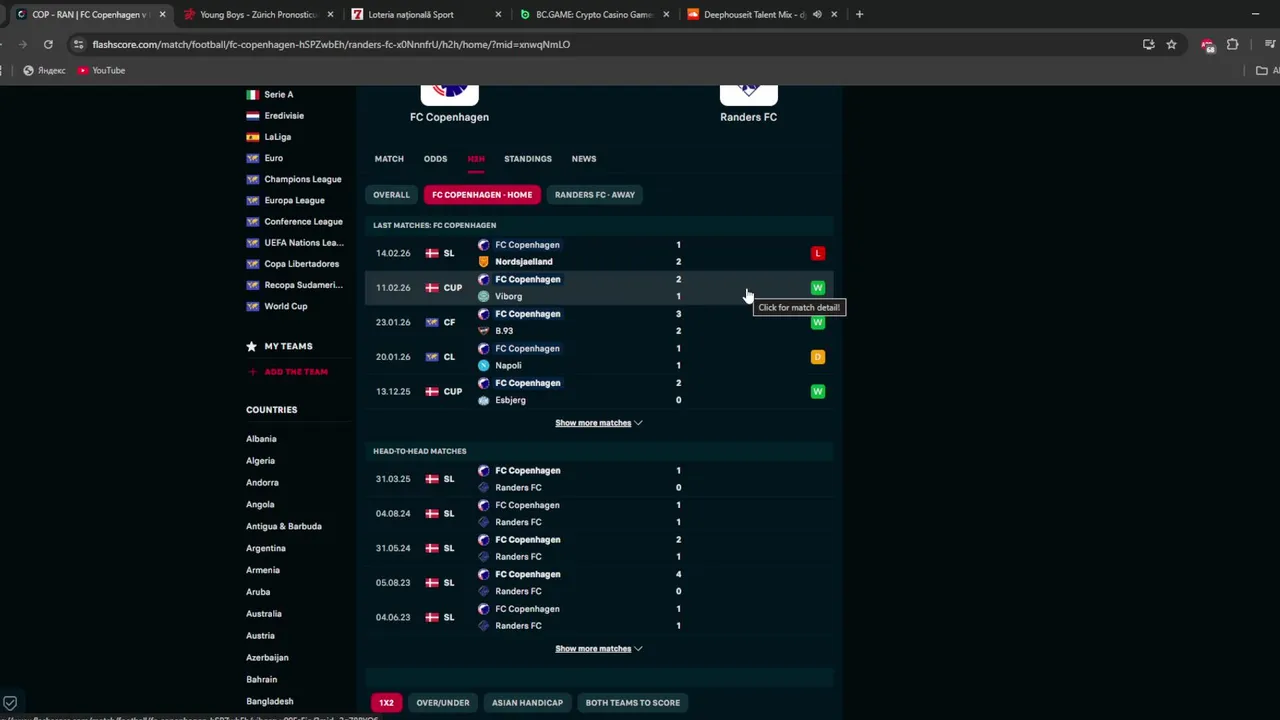This screenshot has height=720, width=1280.
Task: Close the Loteria națională Sport tab
Action: pyautogui.click(x=498, y=14)
